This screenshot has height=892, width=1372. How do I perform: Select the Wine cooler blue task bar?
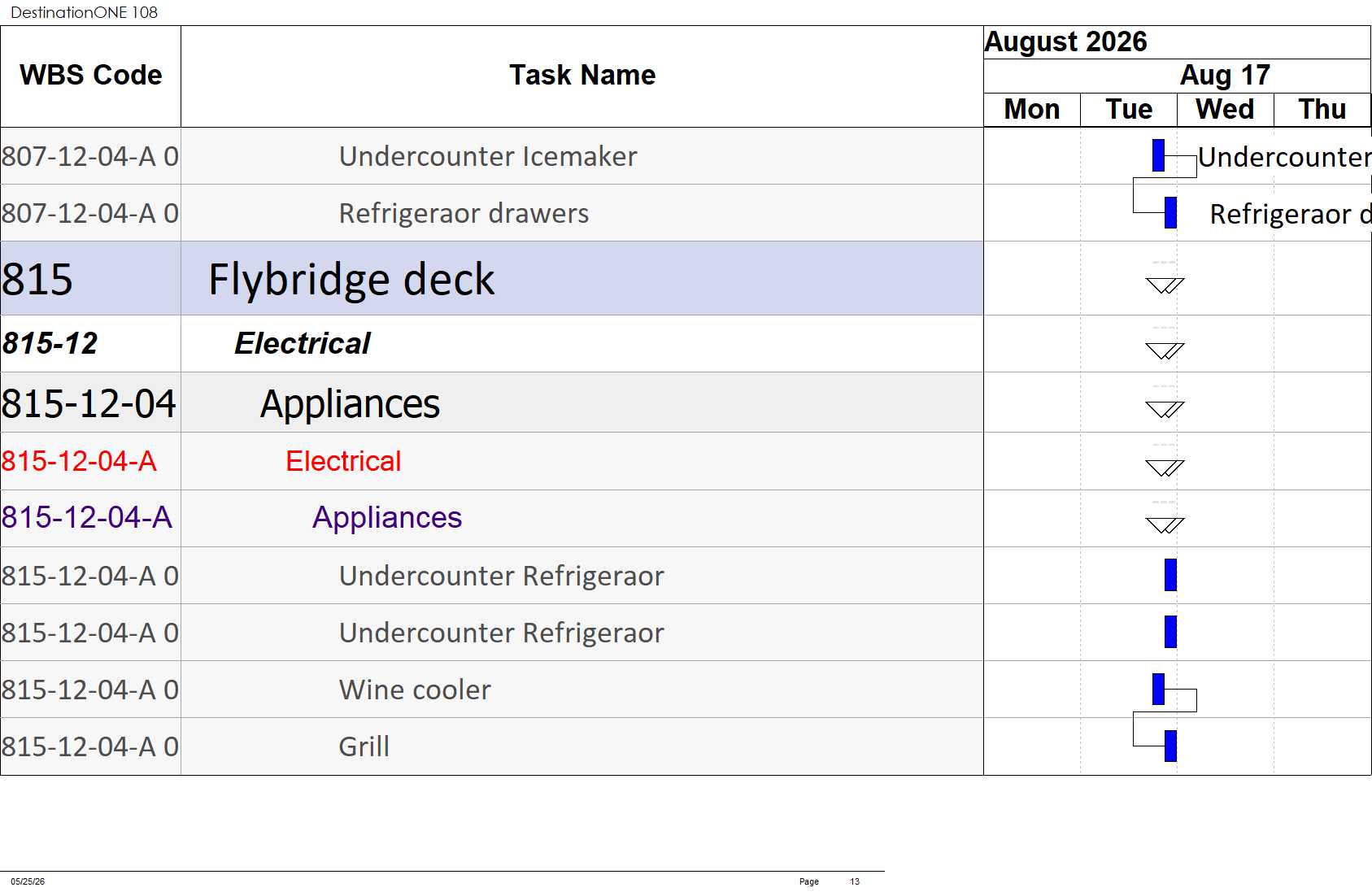1158,689
